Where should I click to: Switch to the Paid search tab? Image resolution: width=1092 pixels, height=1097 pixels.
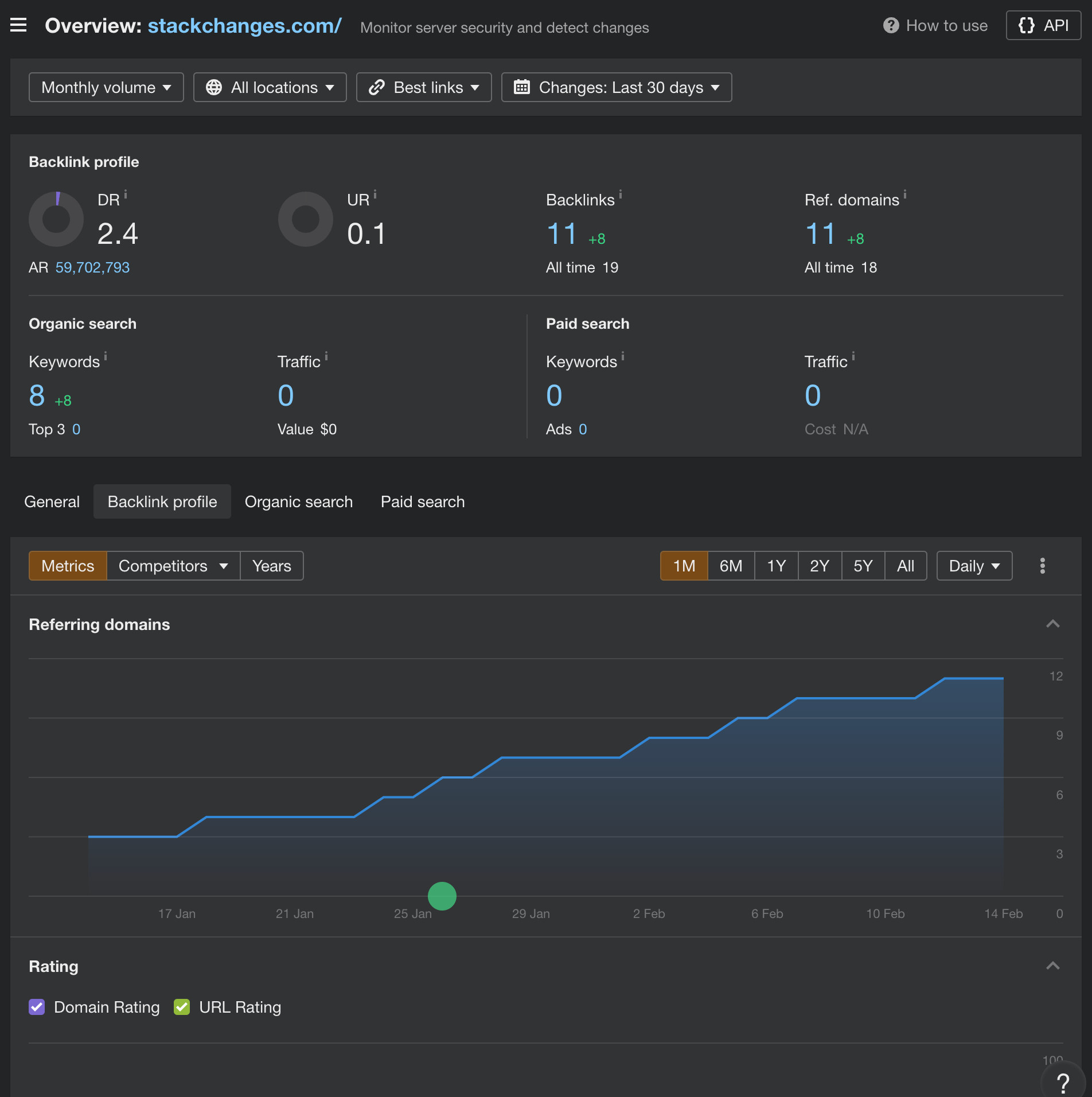(x=423, y=501)
